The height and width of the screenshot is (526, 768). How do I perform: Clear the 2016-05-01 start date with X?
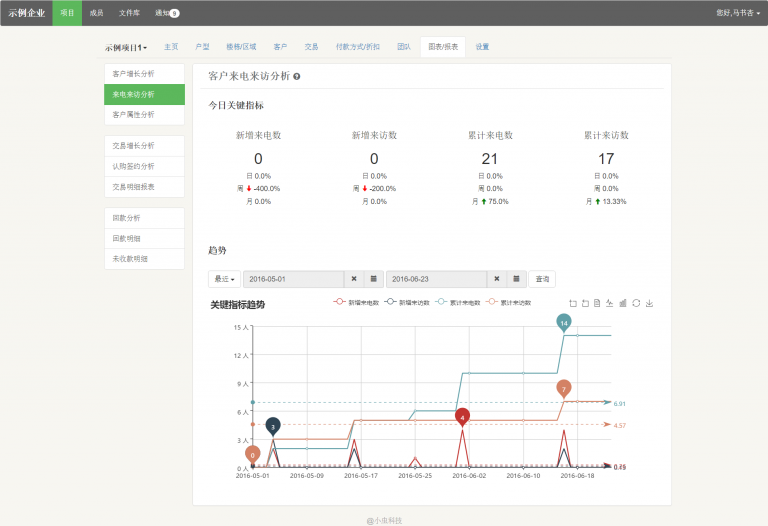354,279
